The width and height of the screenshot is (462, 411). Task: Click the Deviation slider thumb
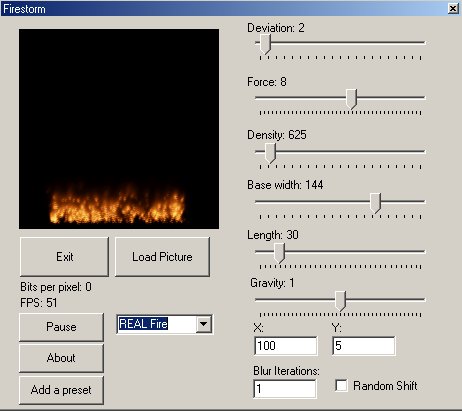point(265,44)
